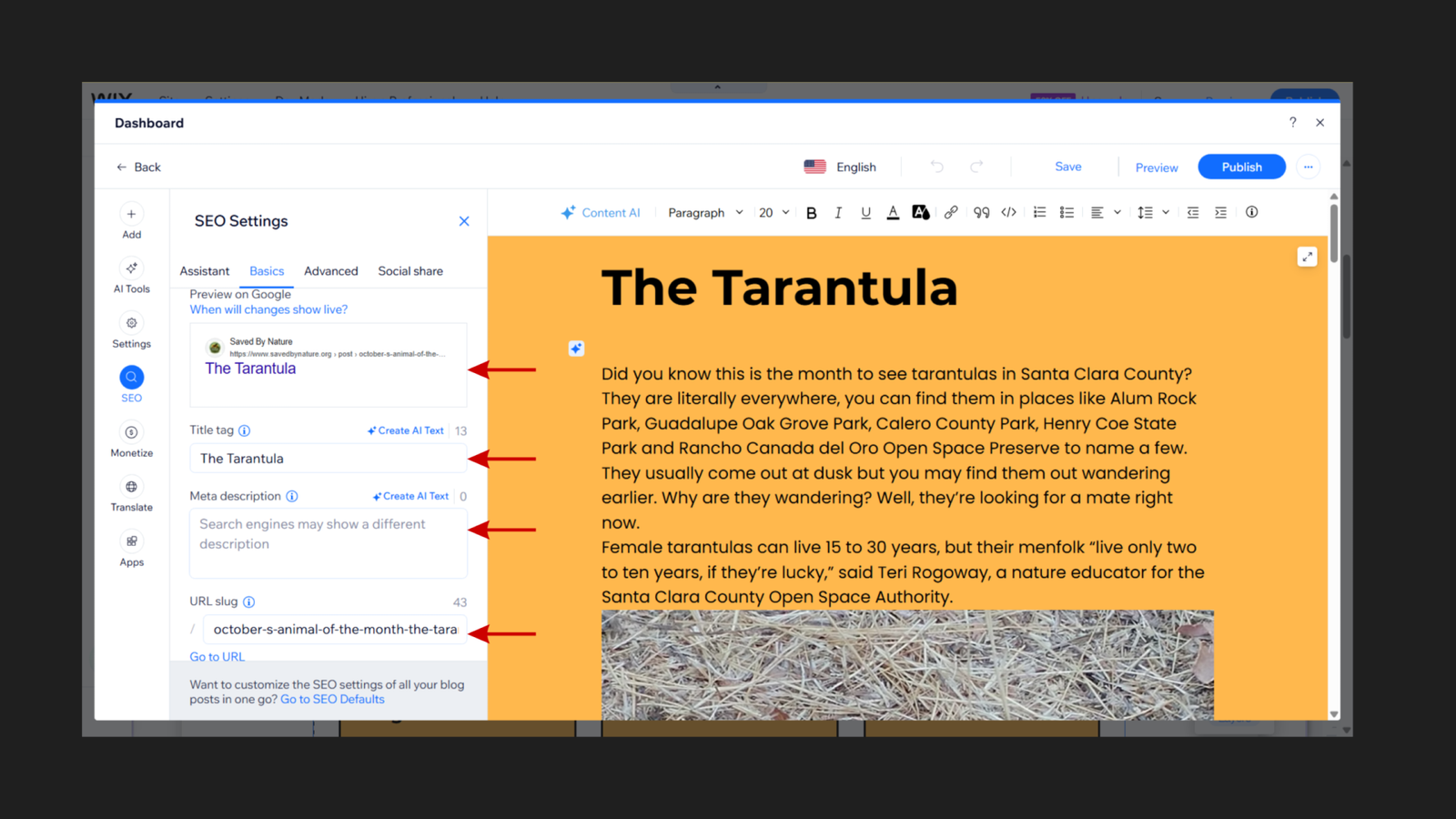
Task: Switch to the Social share tab
Action: 409,270
